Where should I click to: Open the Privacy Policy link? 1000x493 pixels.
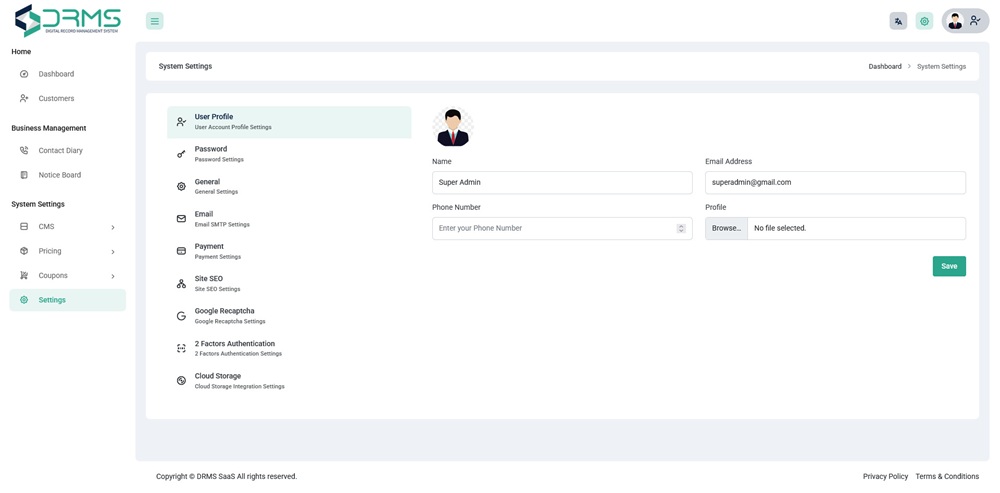click(885, 477)
